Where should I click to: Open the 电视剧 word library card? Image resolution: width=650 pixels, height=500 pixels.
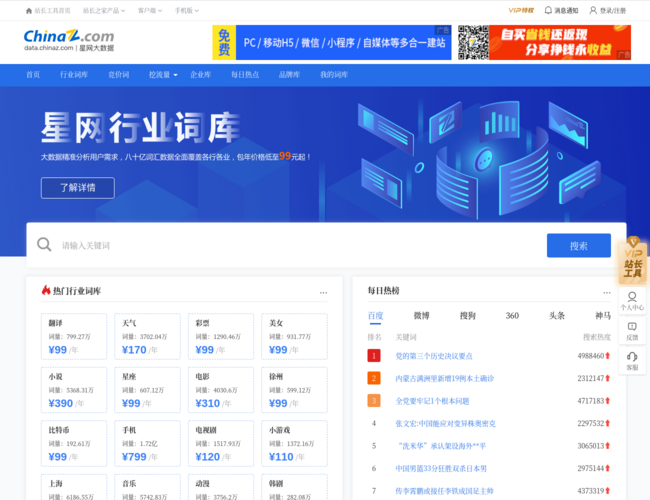click(x=221, y=443)
